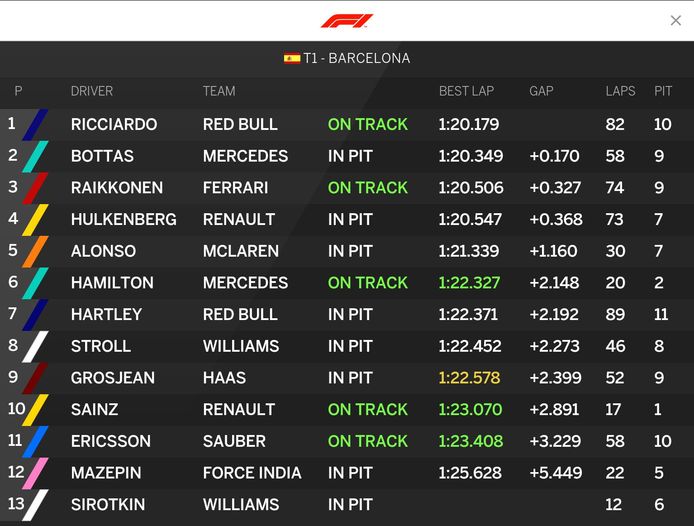Click the BEST LAP column header
Viewport: 694px width, 526px height.
pyautogui.click(x=466, y=91)
